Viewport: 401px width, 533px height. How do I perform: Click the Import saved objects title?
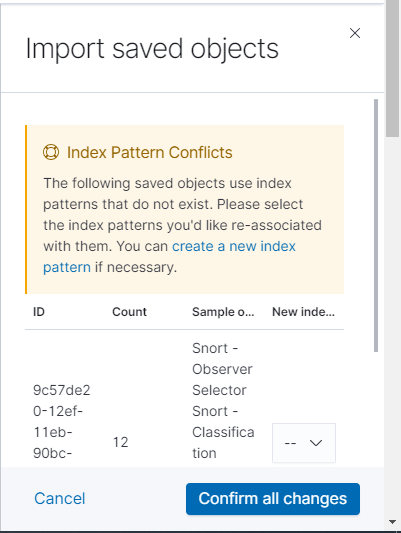152,49
